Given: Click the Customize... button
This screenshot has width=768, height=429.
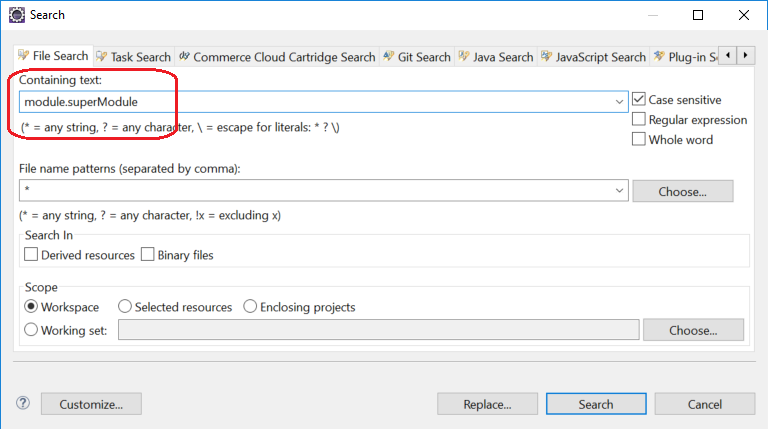Looking at the screenshot, I should 90,404.
